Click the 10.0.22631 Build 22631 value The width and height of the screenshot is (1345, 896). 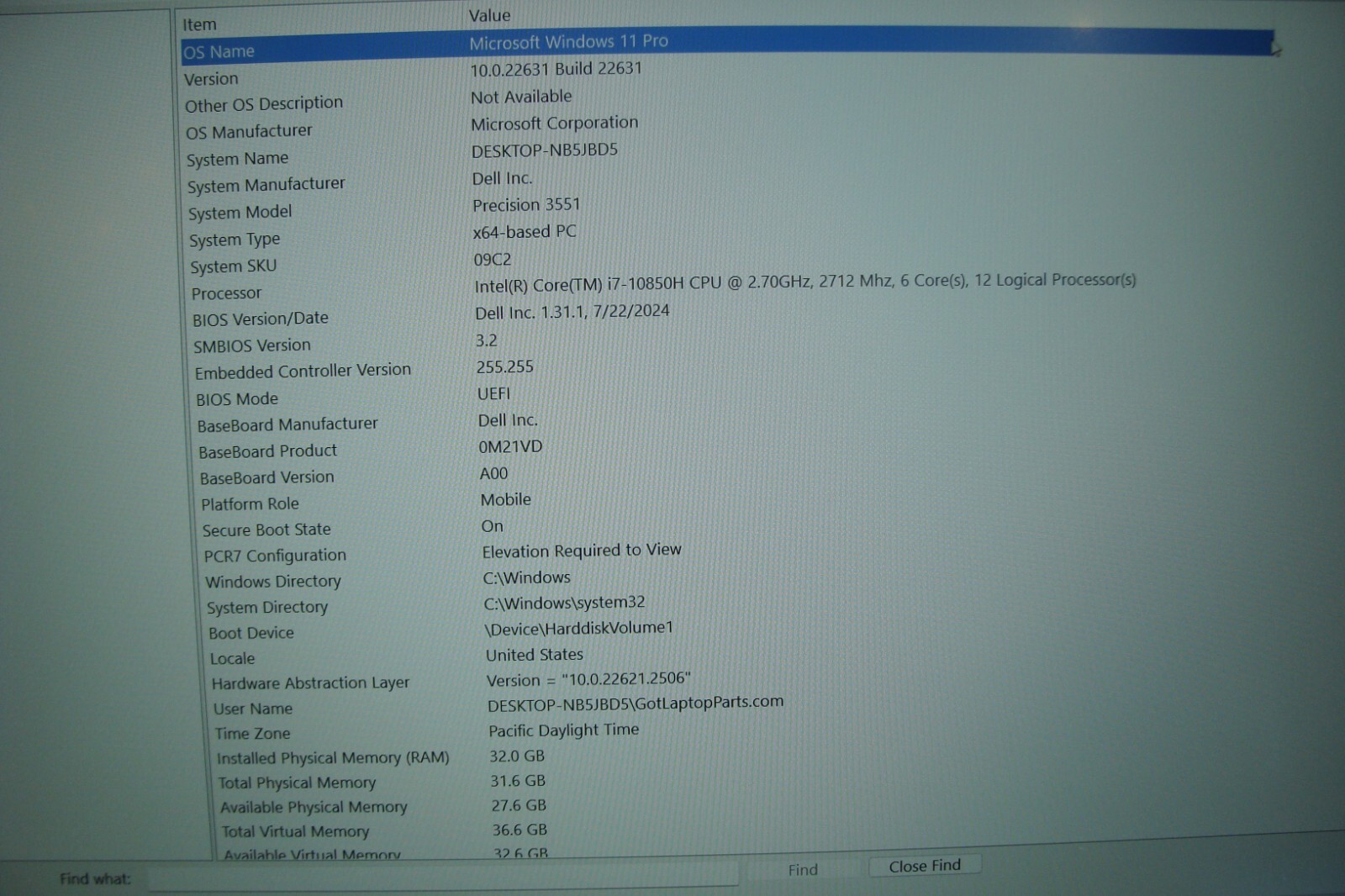pyautogui.click(x=556, y=69)
